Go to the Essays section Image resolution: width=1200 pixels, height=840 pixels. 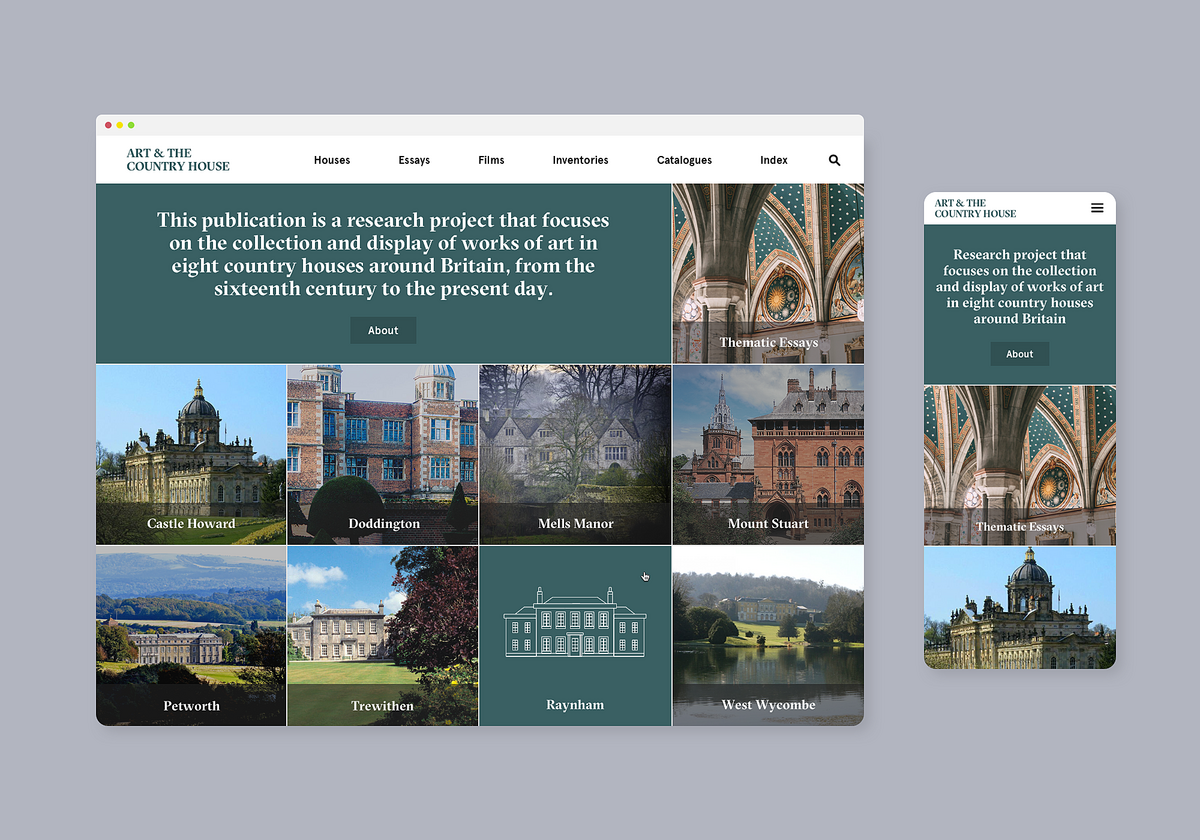pyautogui.click(x=414, y=160)
